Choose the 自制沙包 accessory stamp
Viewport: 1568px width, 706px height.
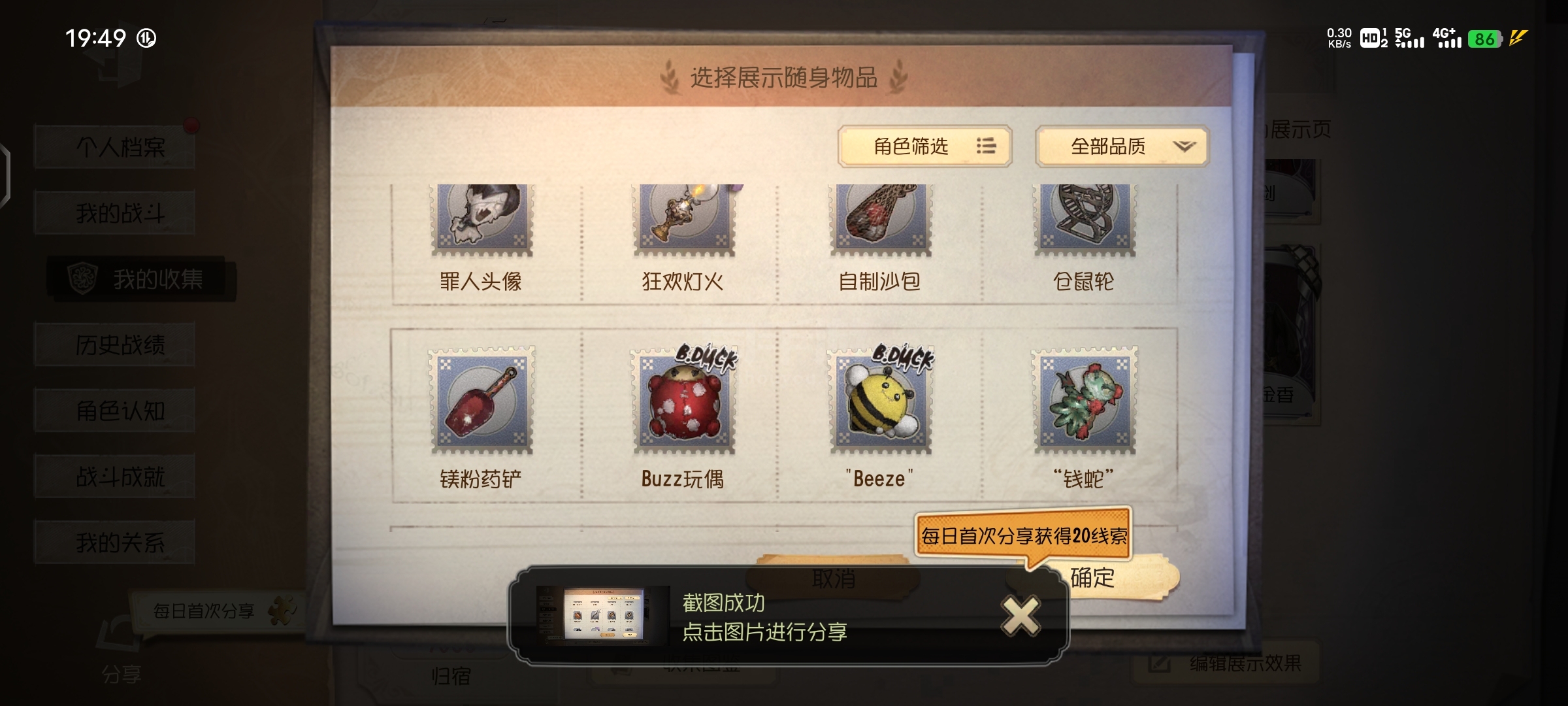coord(880,220)
